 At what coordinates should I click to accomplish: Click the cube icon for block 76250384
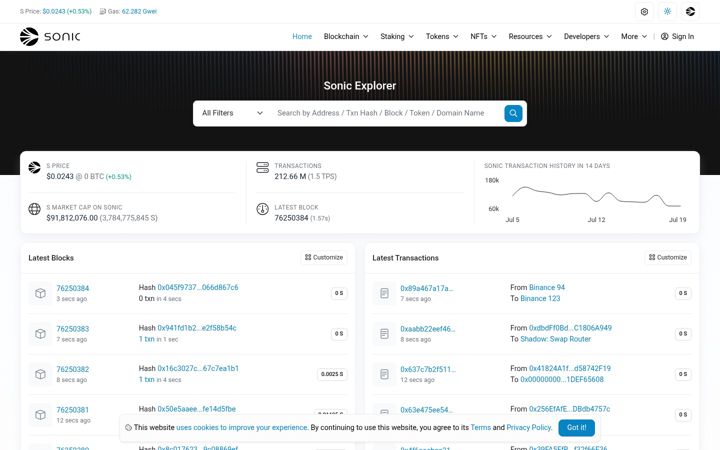(40, 293)
